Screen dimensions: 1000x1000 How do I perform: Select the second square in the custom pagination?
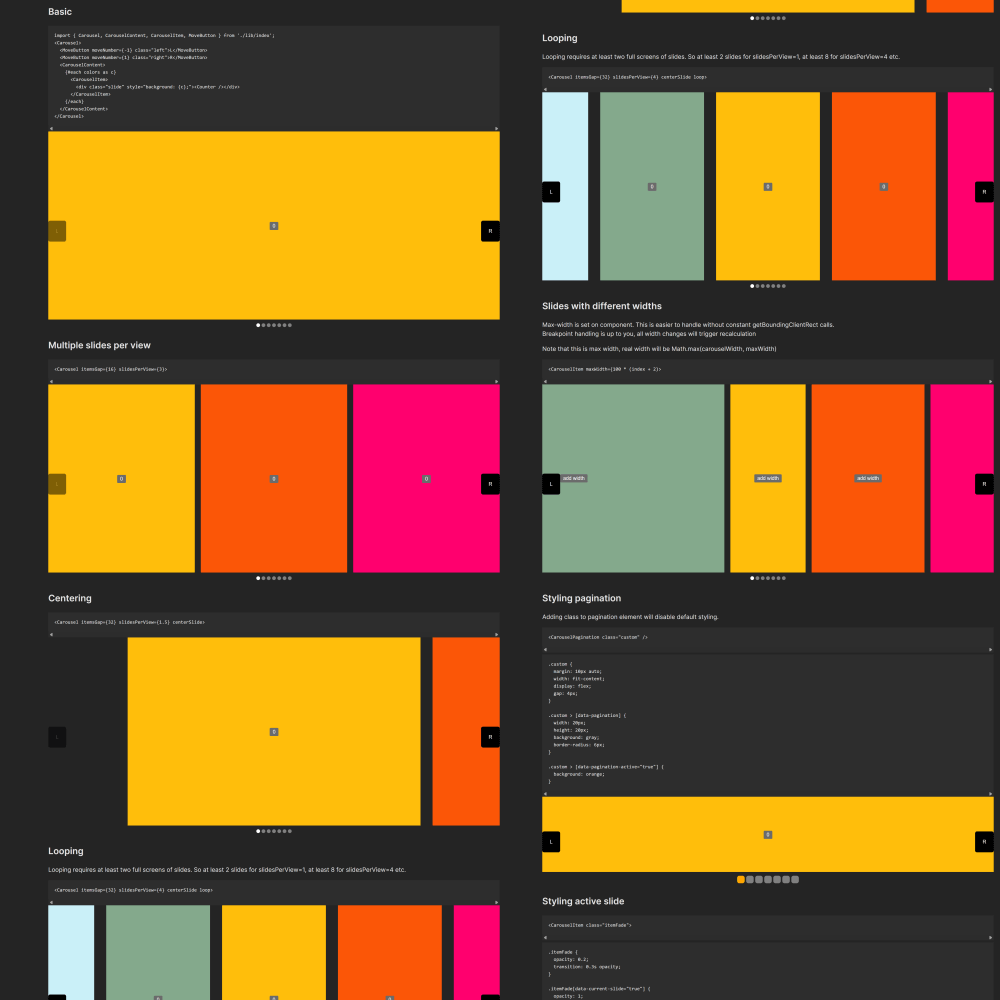pyautogui.click(x=750, y=880)
